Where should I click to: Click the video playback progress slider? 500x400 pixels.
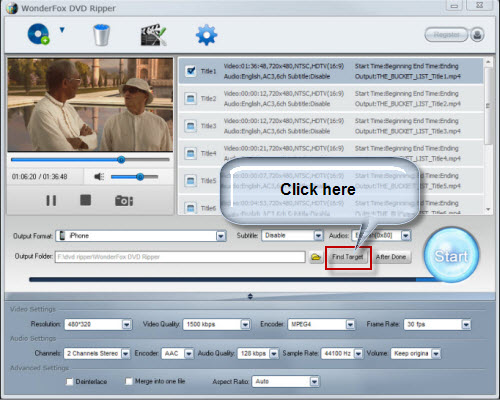[90, 160]
